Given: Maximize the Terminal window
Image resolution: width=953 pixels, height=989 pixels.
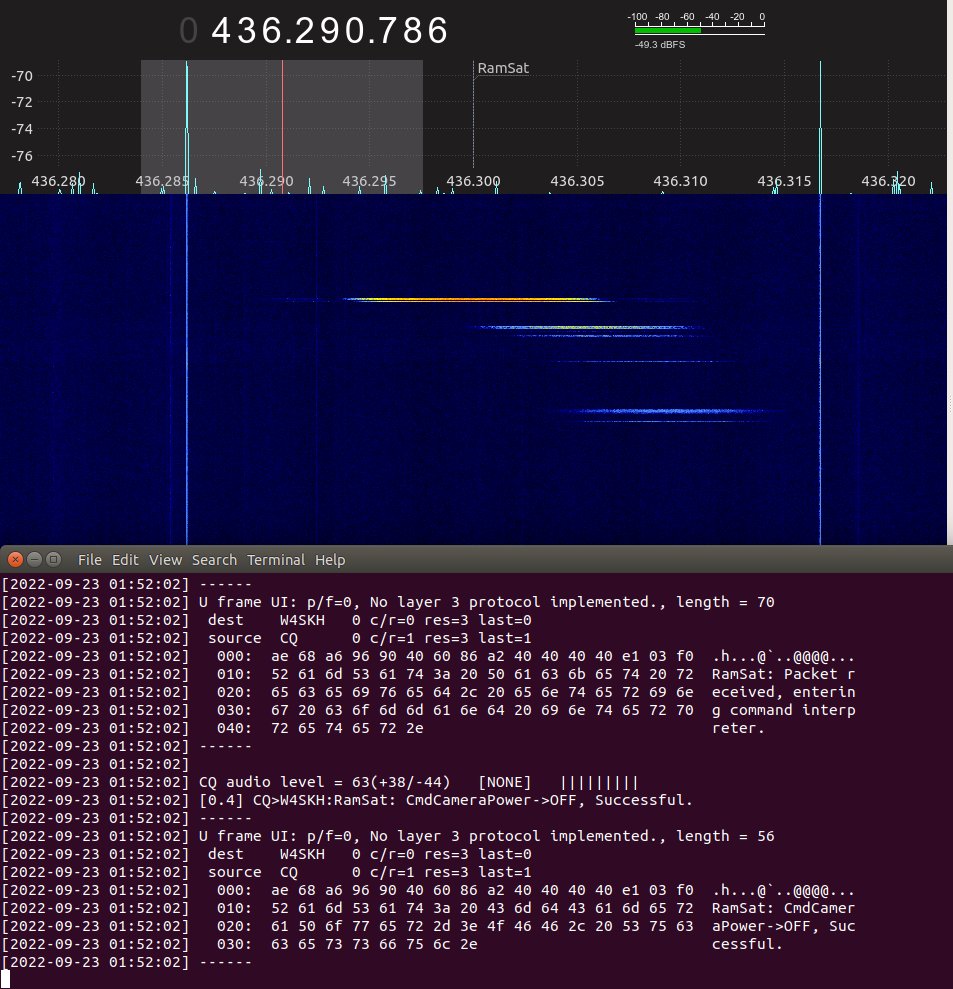Looking at the screenshot, I should click(x=52, y=559).
